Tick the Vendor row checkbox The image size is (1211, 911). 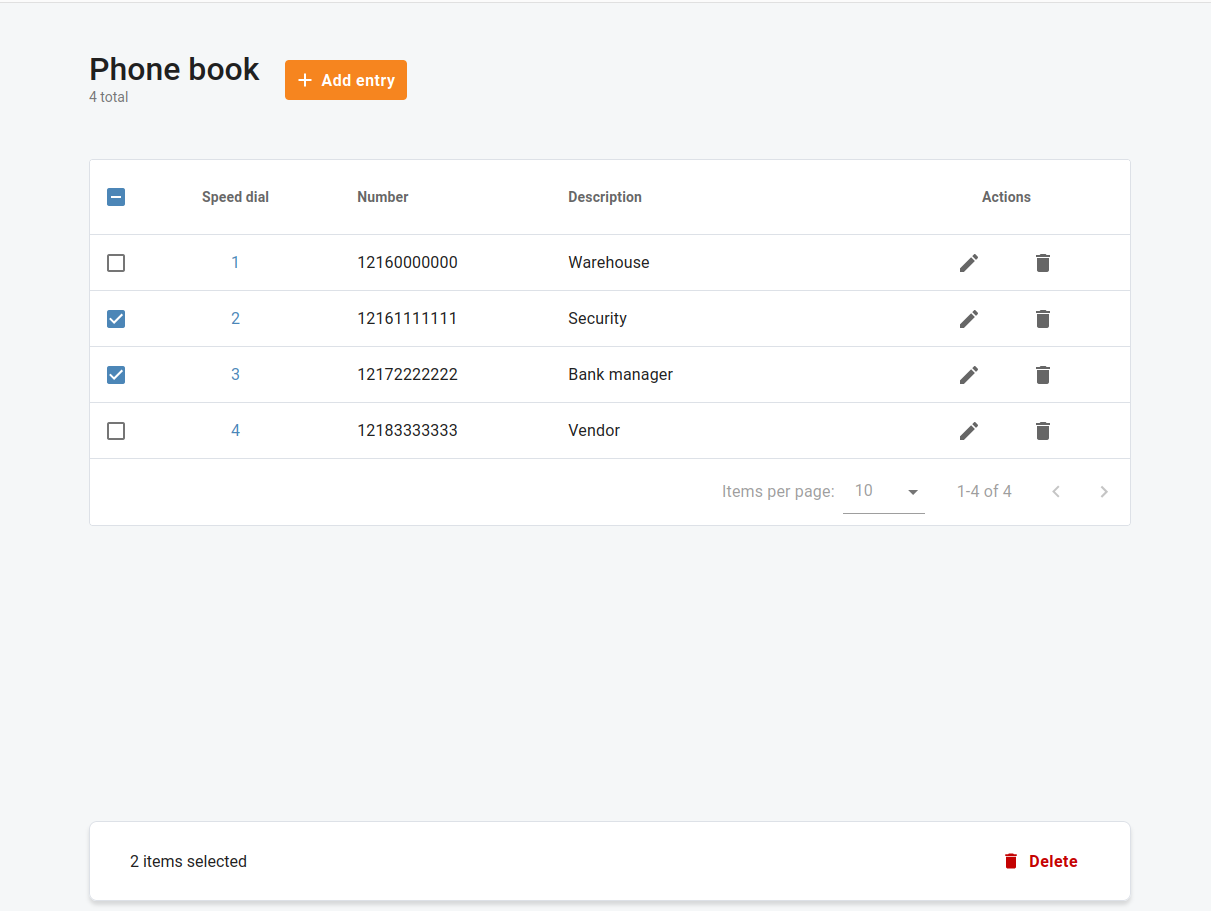point(116,431)
